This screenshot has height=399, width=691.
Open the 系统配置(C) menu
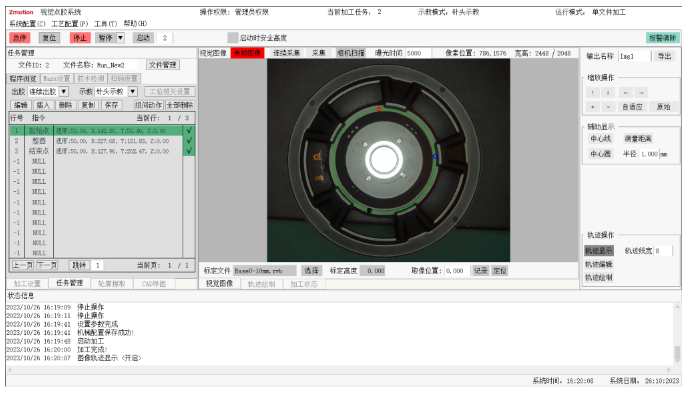tap(27, 23)
